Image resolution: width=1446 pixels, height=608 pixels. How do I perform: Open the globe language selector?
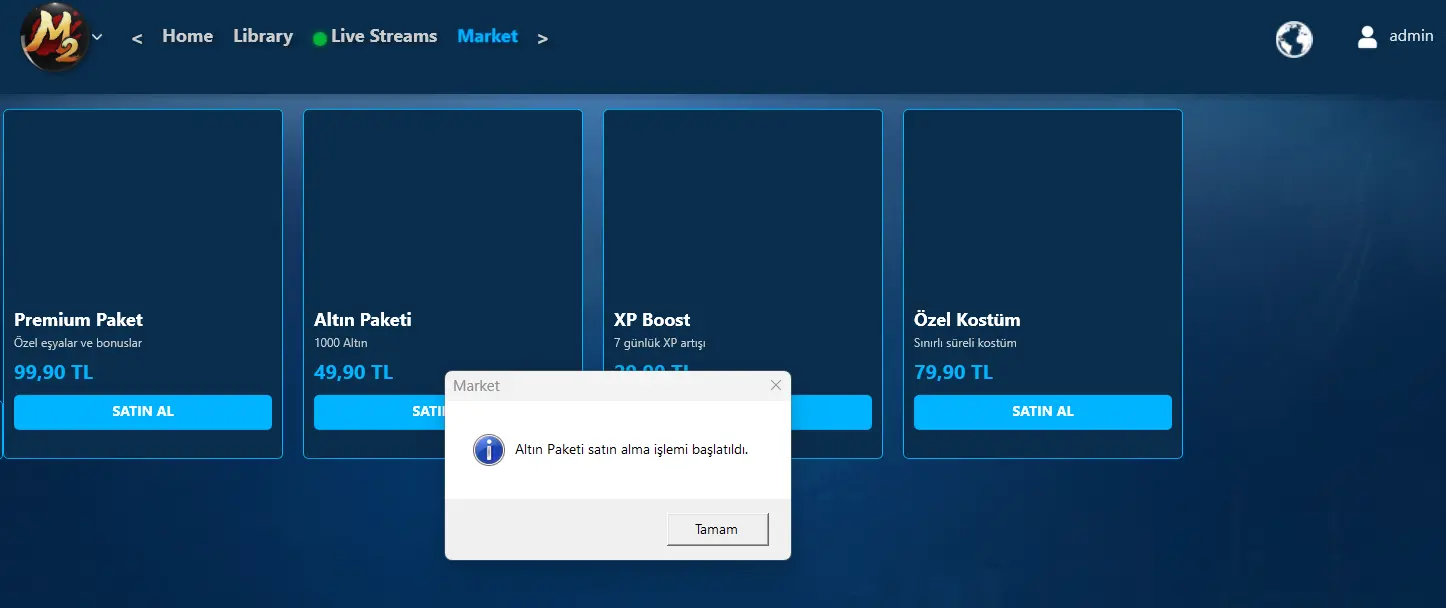click(1293, 40)
